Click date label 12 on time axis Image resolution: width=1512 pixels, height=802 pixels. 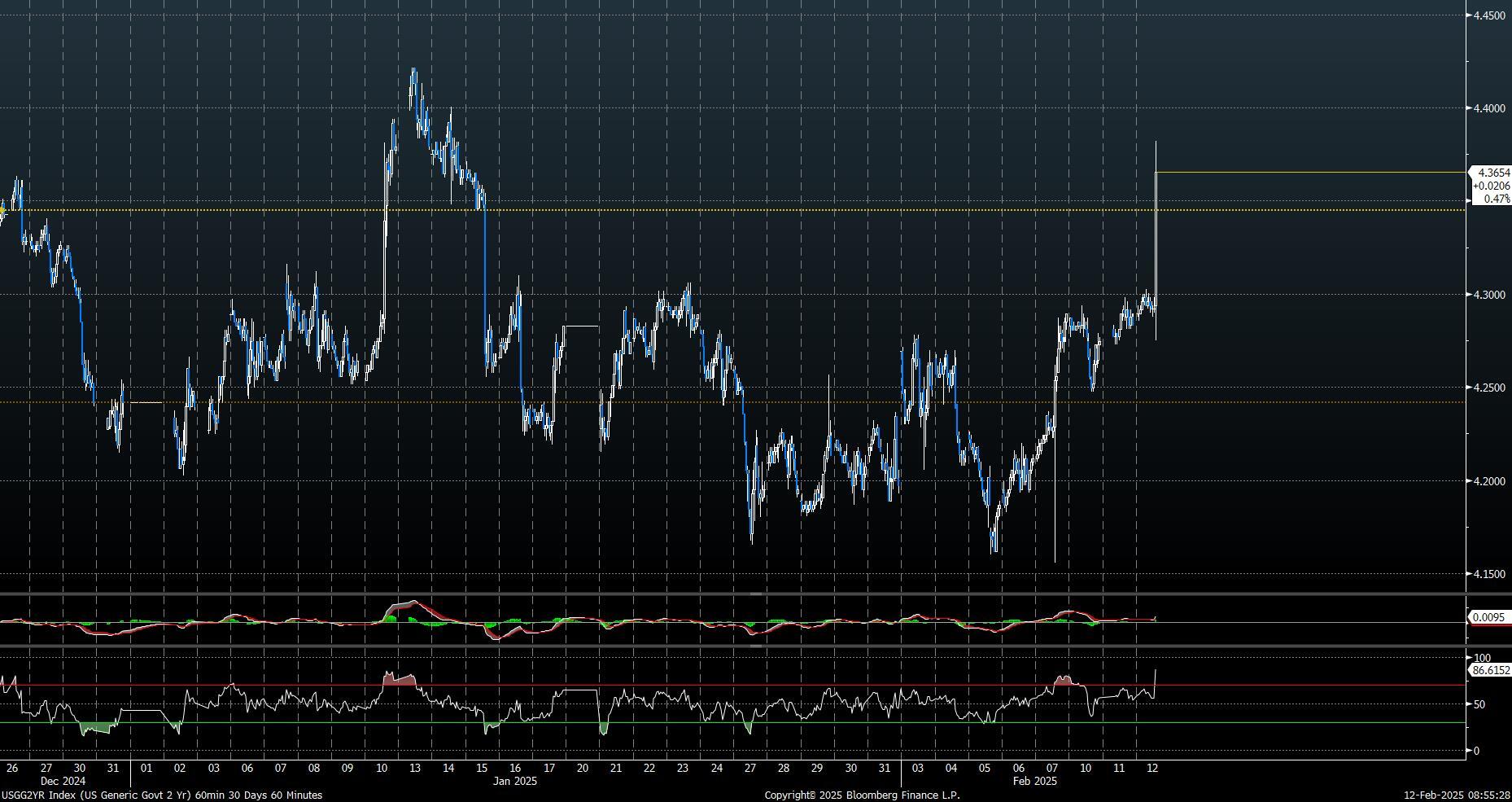(1152, 768)
